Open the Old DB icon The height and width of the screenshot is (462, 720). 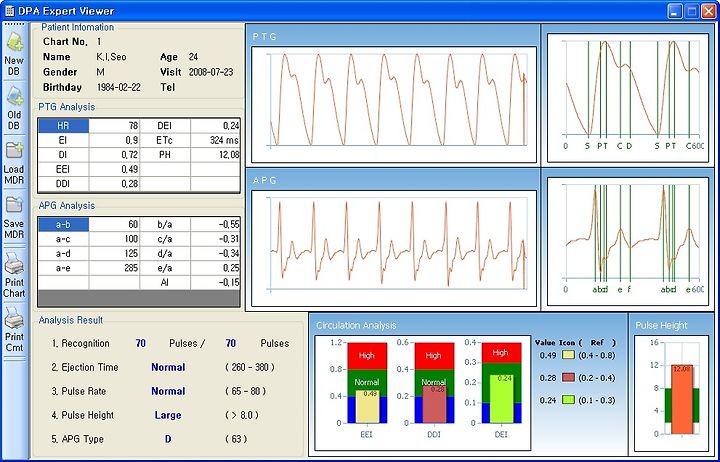coord(14,96)
